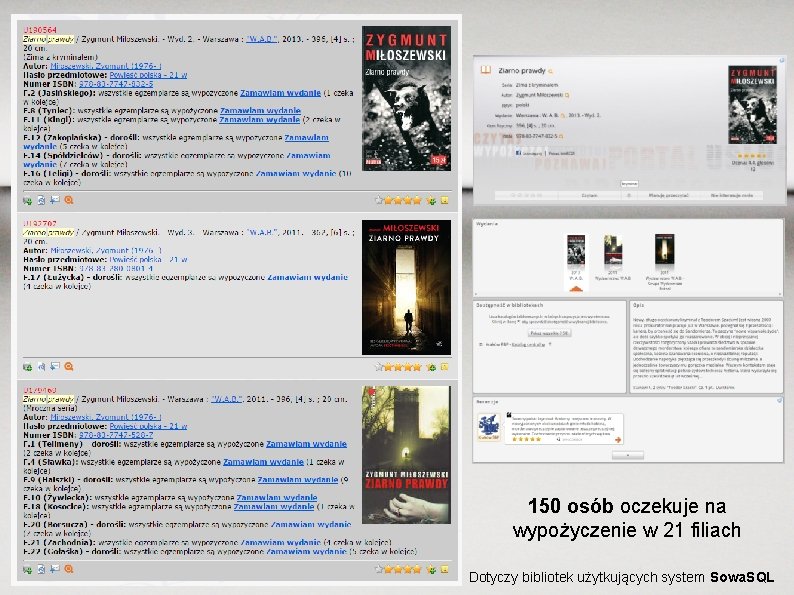Screen dimensions: 794x595
Task: Click the green add icon under the Wyd. 3 record
Action: [x=27, y=367]
